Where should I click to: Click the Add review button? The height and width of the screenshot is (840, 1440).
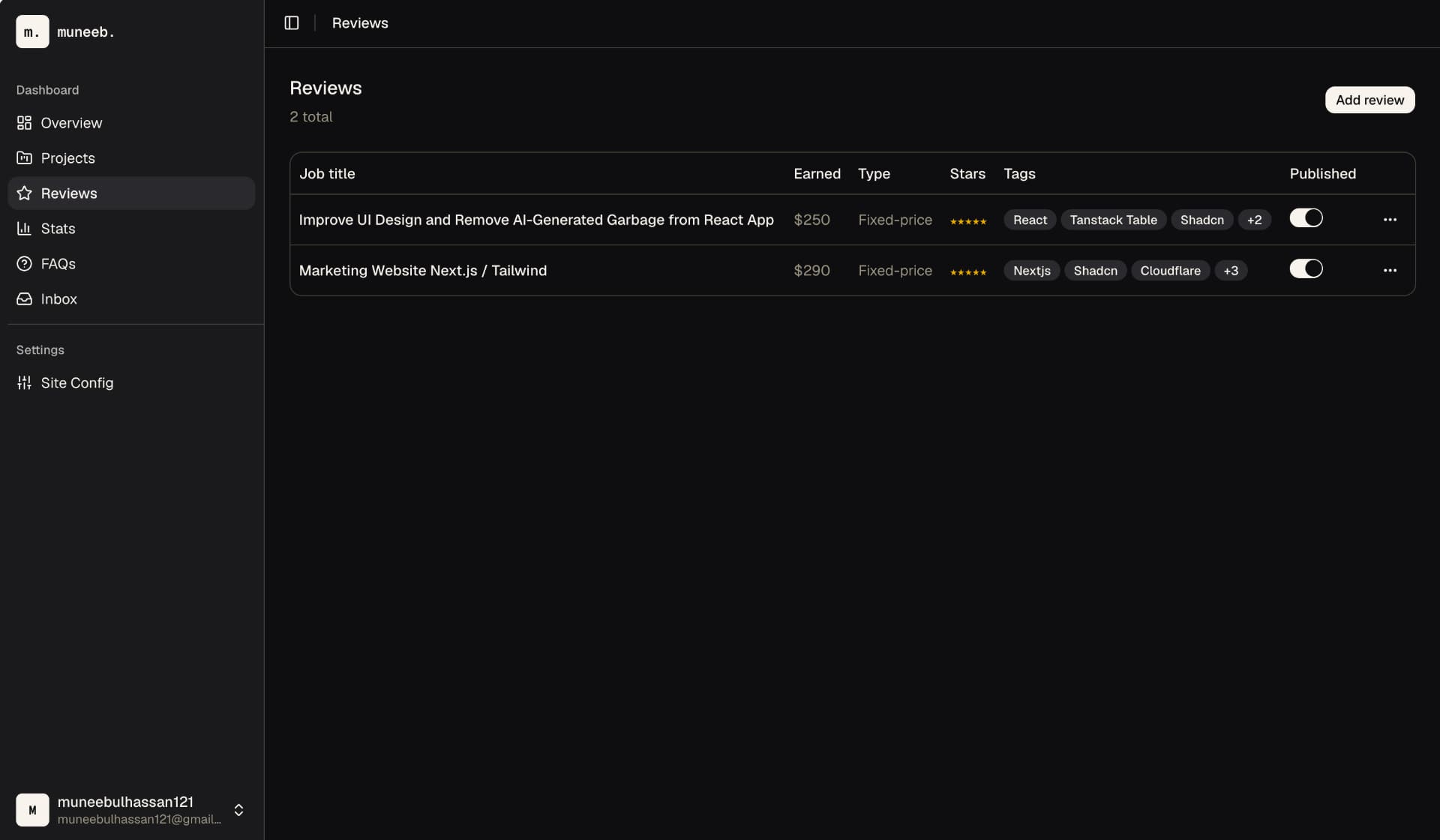point(1369,100)
